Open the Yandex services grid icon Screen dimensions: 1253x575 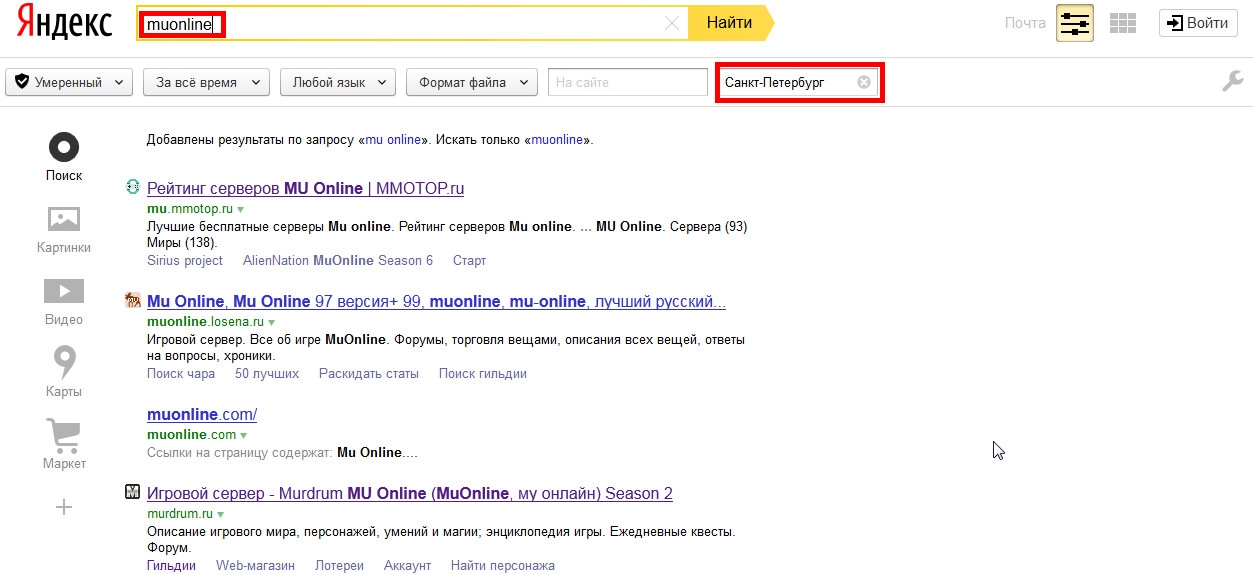[x=1123, y=23]
